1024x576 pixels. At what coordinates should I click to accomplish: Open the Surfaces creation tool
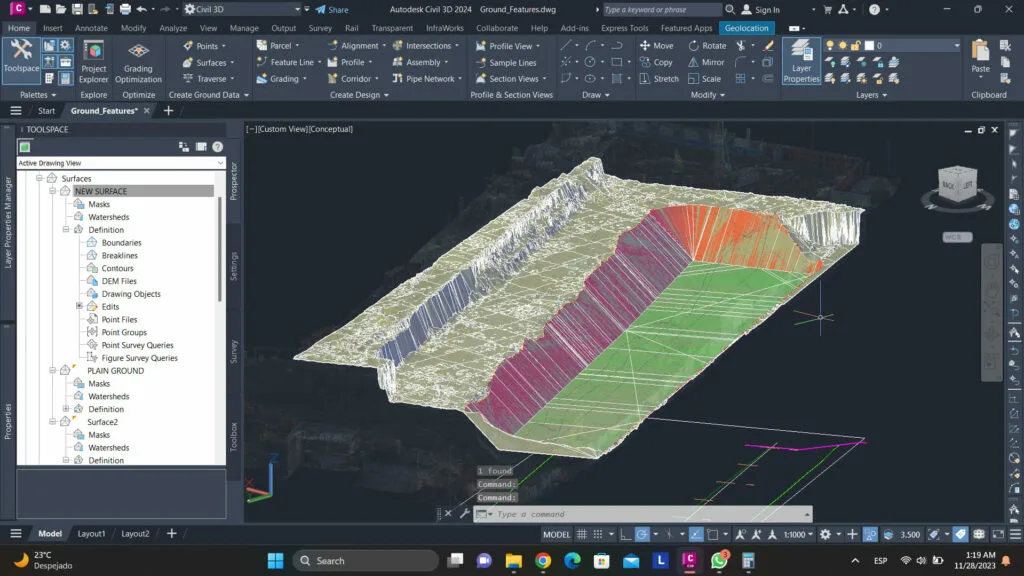209,62
